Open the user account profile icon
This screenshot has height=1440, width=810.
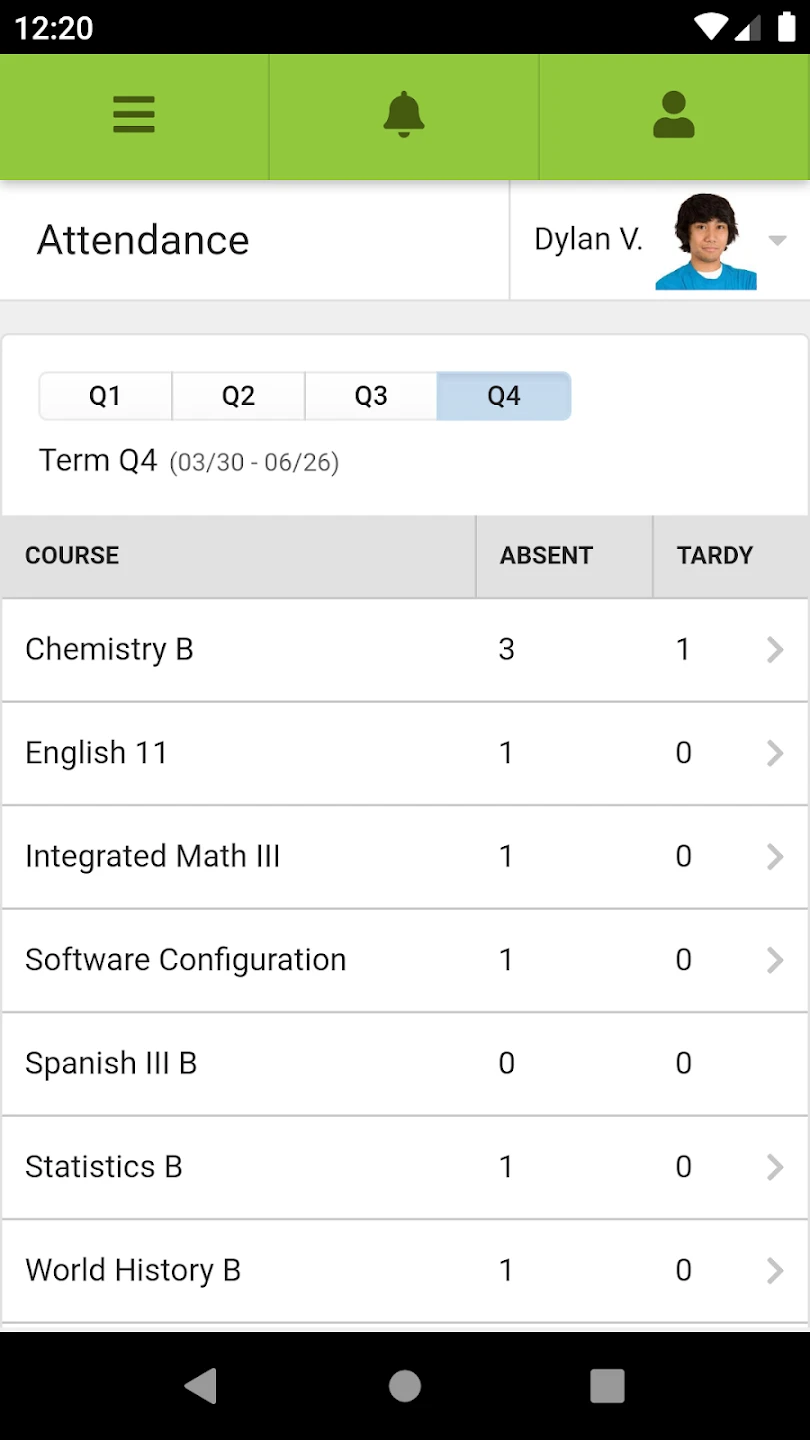(674, 115)
